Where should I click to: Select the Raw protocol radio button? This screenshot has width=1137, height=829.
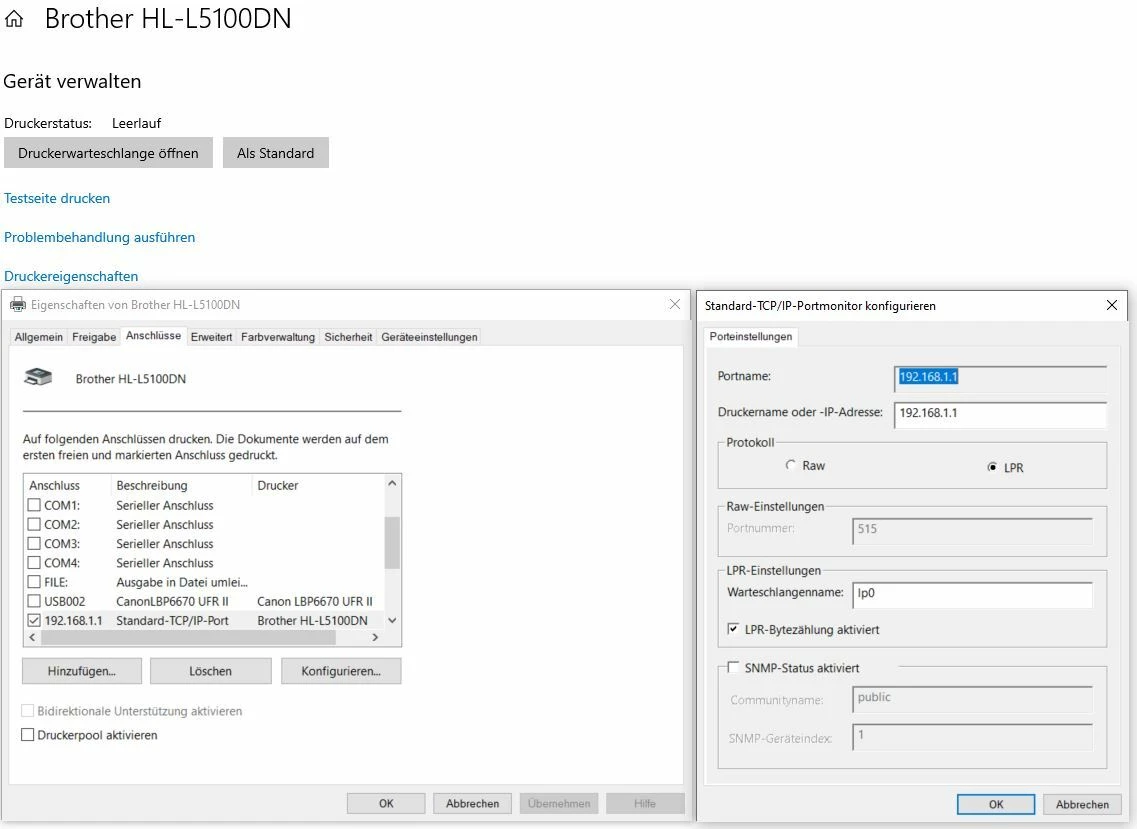point(790,465)
